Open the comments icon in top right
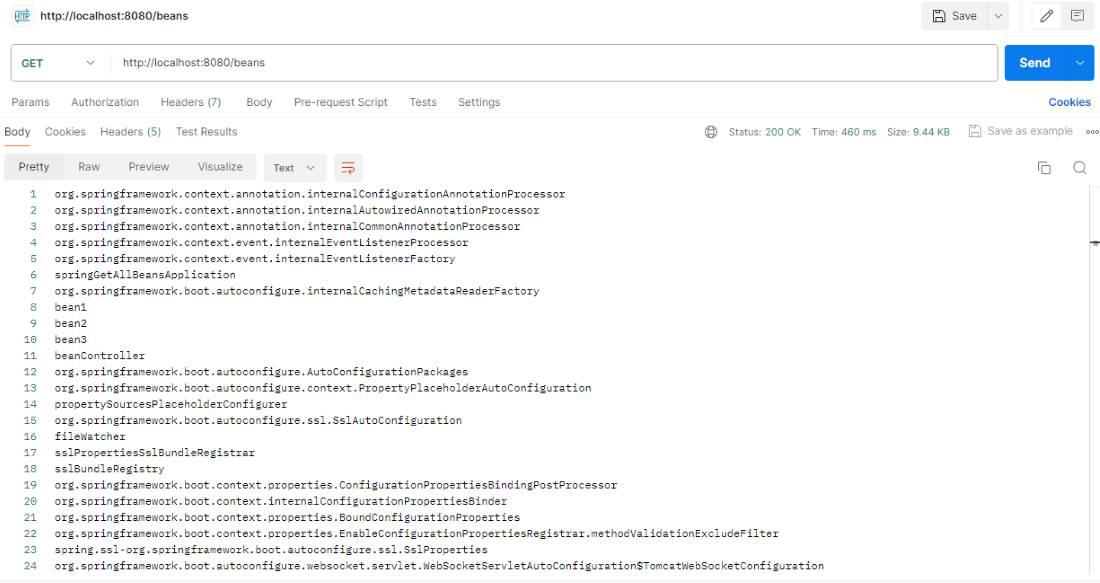Viewport: 1100px width, 583px height. pyautogui.click(x=1077, y=16)
